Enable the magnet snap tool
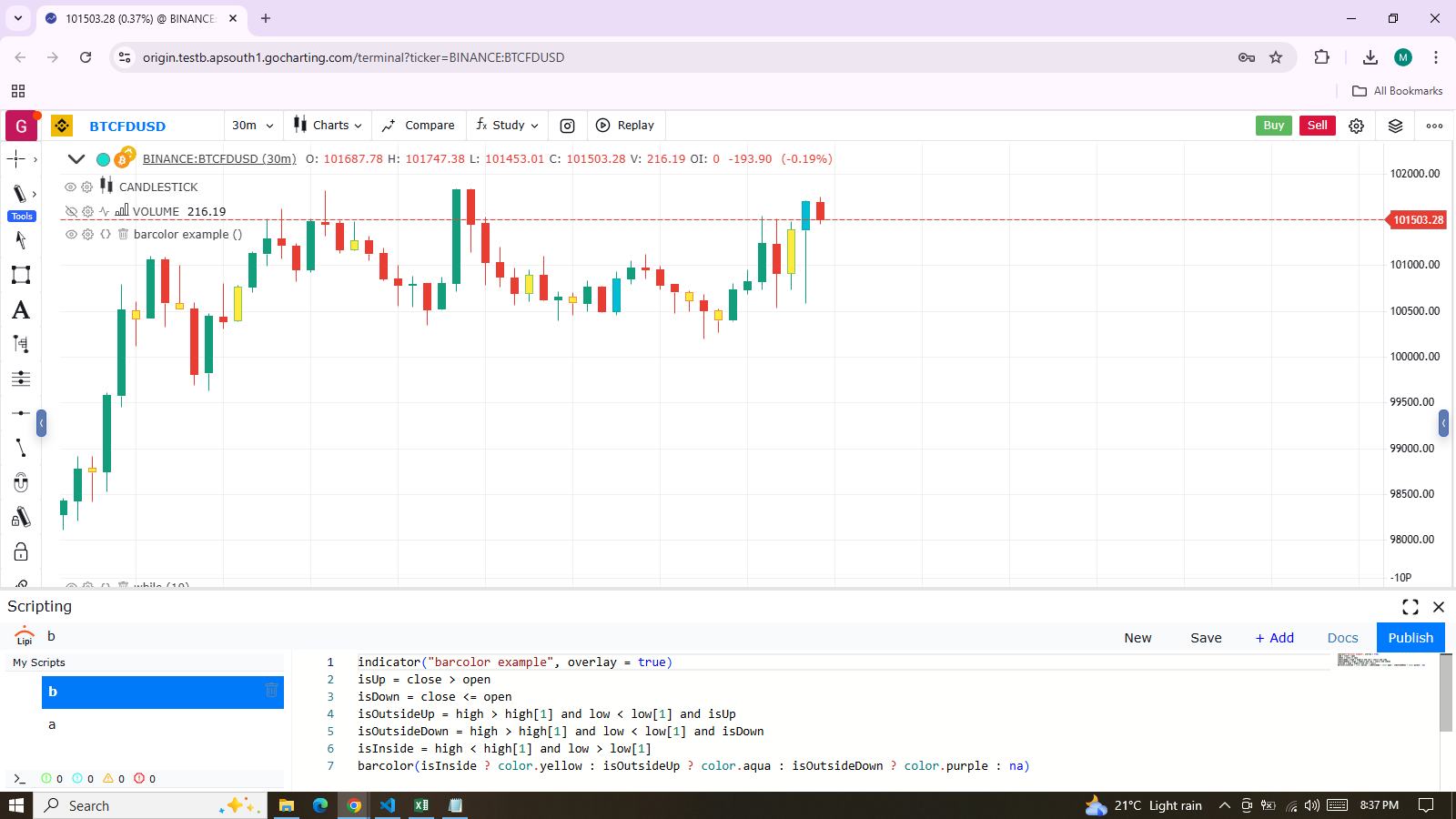Viewport: 1456px width, 819px height. click(x=21, y=482)
